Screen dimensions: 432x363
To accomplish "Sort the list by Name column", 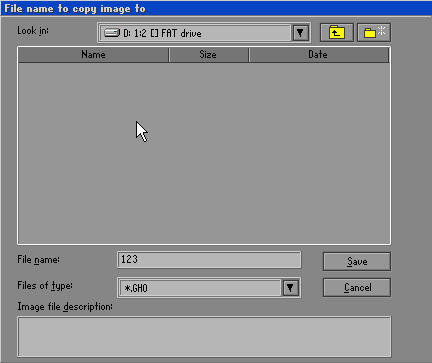I will click(x=93, y=55).
